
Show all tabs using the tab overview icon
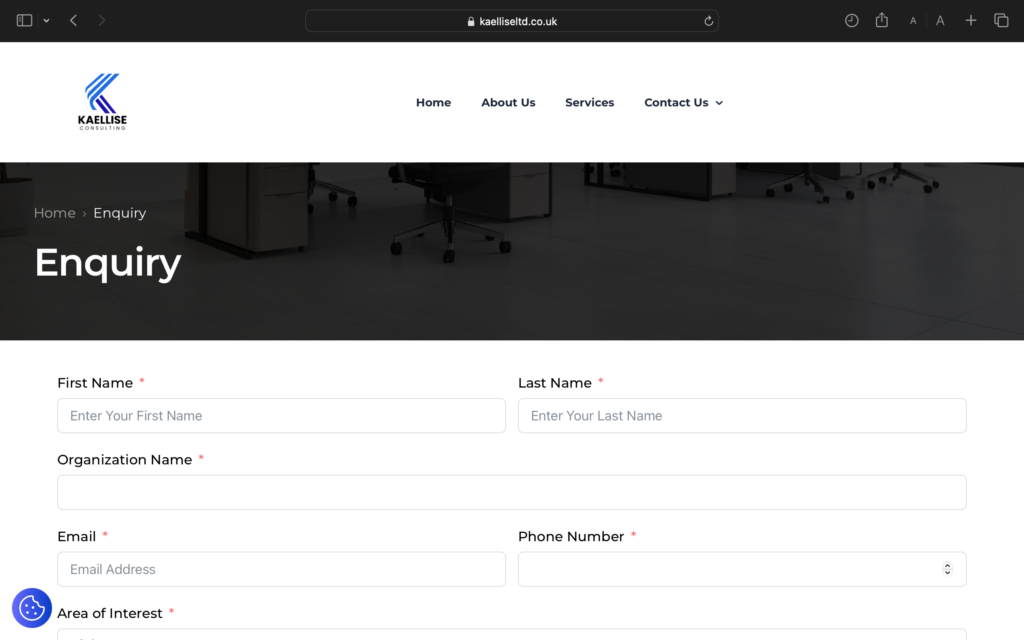pyautogui.click(x=1001, y=20)
